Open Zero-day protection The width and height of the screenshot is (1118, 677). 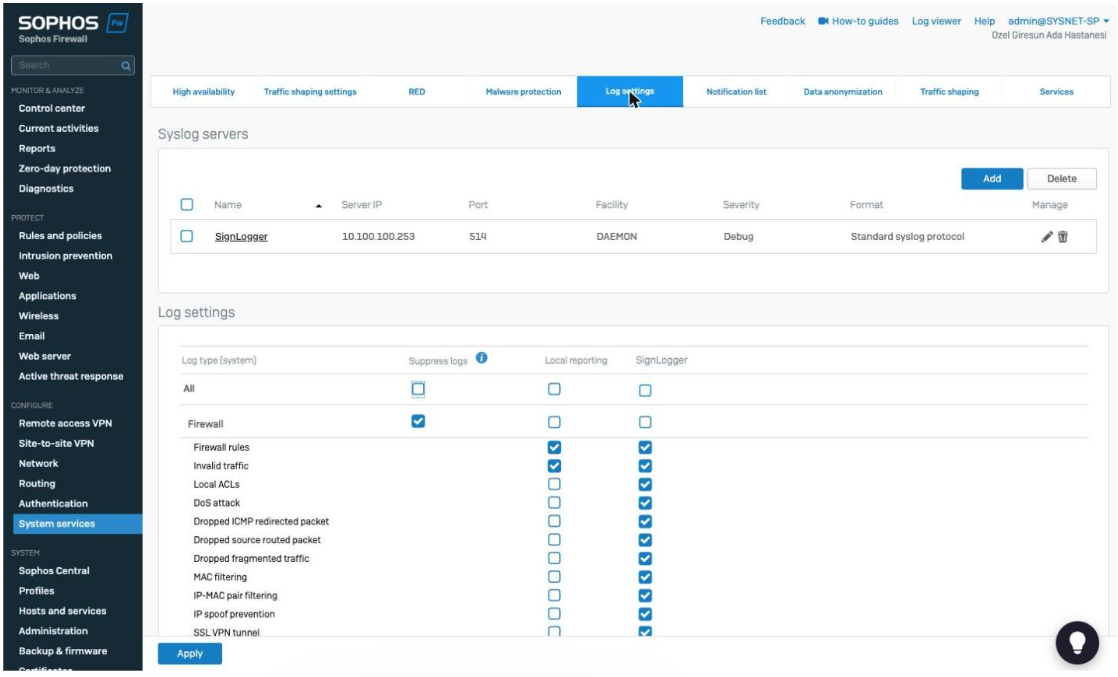65,168
